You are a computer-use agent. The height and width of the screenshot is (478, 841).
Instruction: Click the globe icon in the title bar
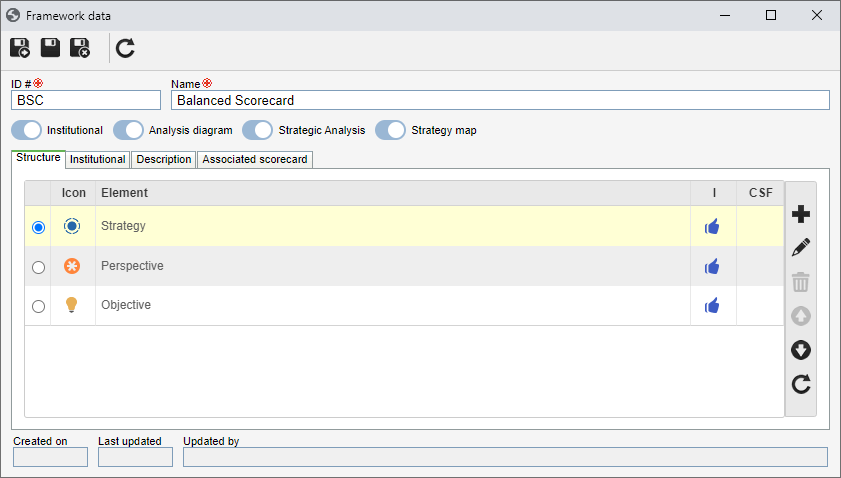pyautogui.click(x=13, y=16)
